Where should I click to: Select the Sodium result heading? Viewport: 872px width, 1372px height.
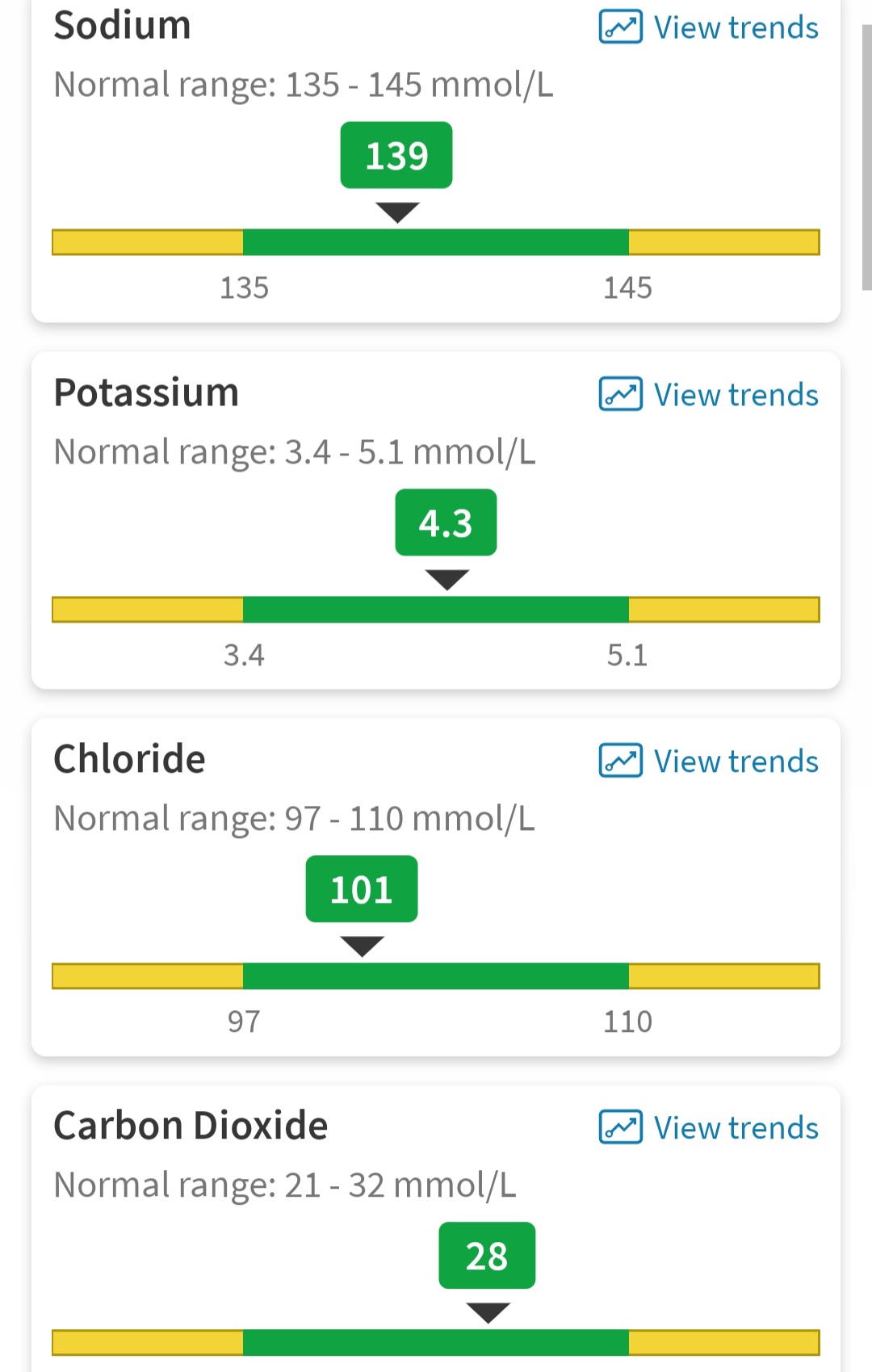coord(123,25)
